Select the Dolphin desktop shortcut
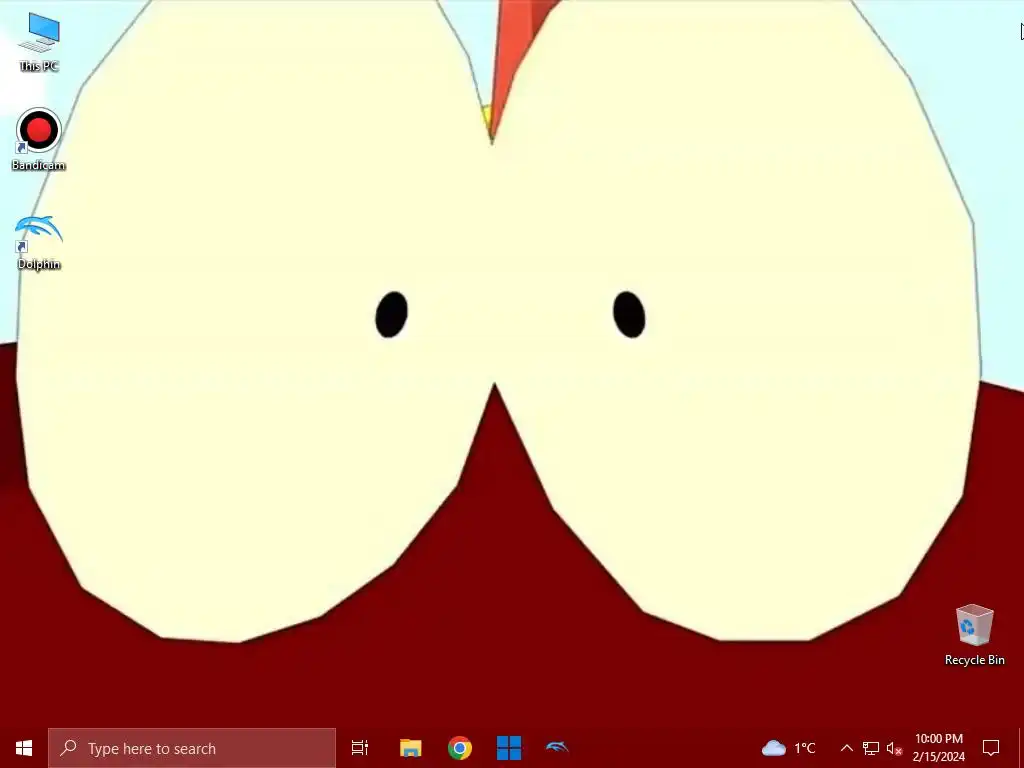 [x=39, y=242]
